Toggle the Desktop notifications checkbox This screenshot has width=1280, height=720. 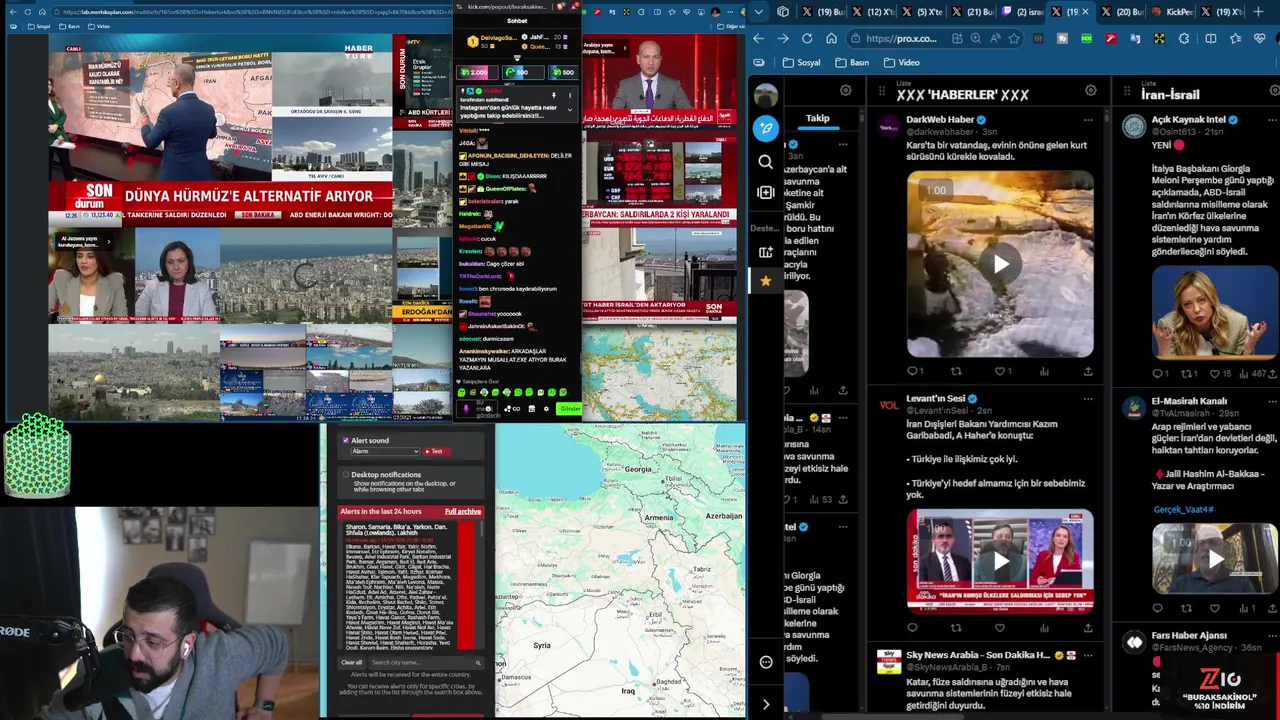[x=346, y=474]
